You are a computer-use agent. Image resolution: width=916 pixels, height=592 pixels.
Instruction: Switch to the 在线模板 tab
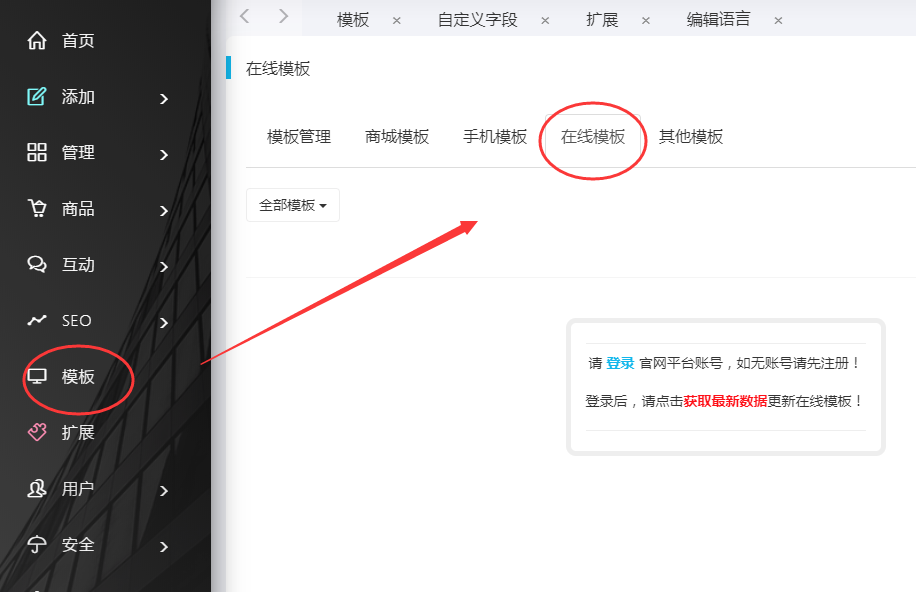593,137
